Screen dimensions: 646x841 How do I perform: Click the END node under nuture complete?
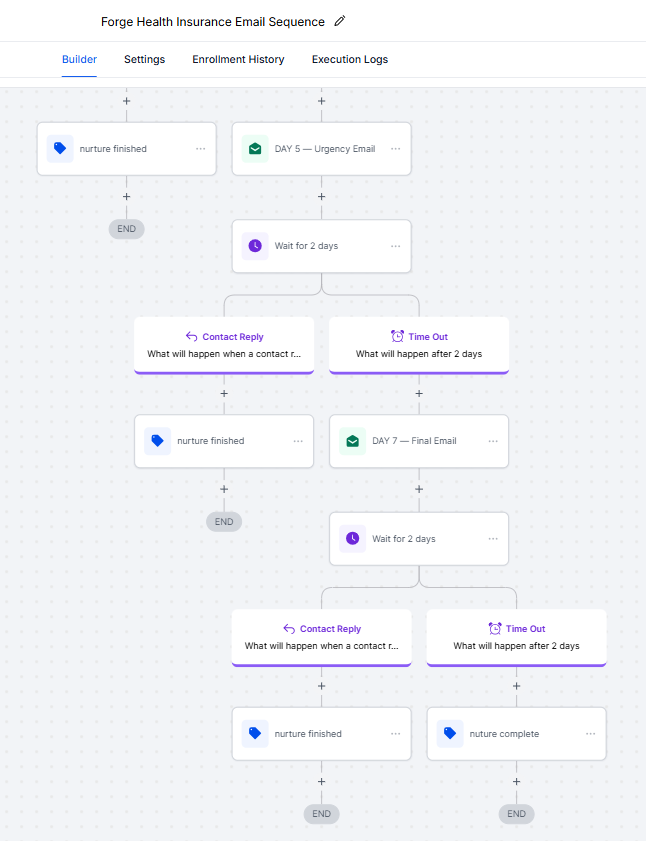[x=516, y=814]
